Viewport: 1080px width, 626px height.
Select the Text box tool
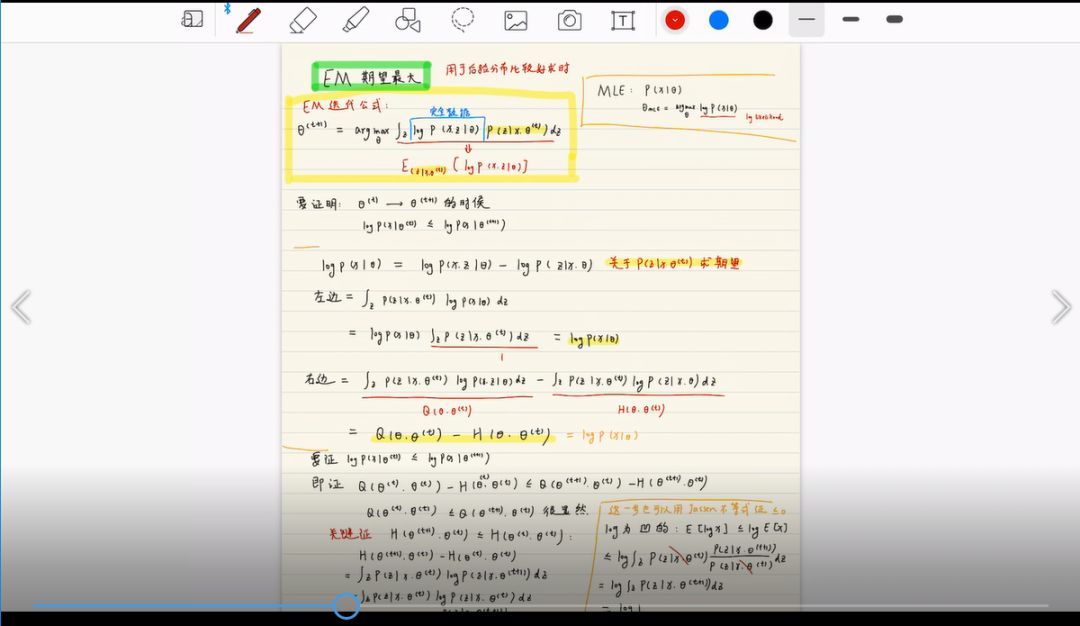(623, 21)
